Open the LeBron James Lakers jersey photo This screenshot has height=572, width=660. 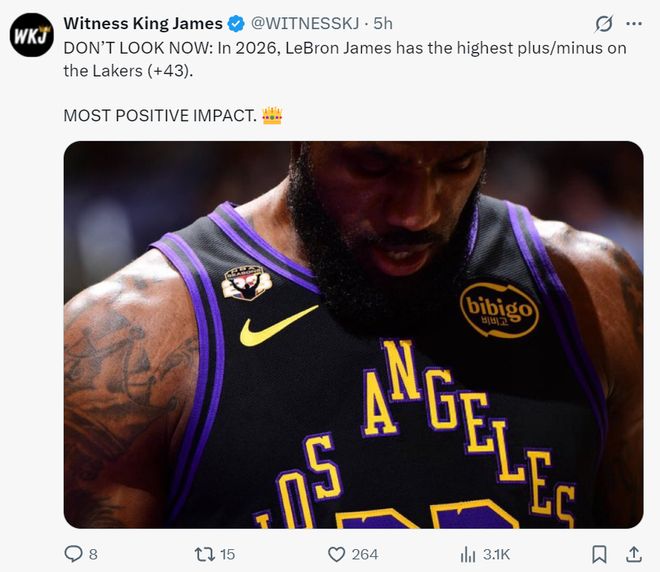pos(353,334)
